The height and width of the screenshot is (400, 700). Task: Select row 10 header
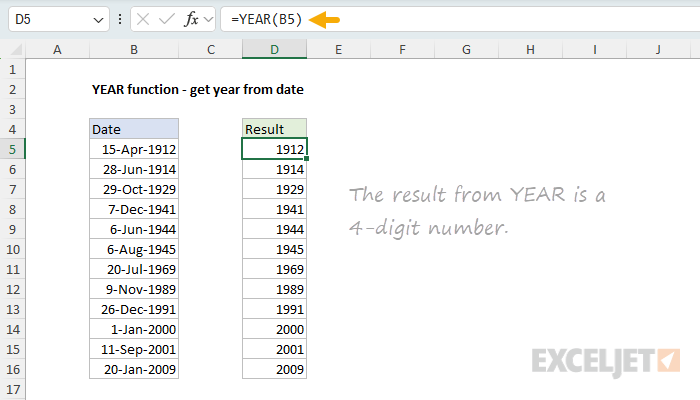pyautogui.click(x=12, y=250)
